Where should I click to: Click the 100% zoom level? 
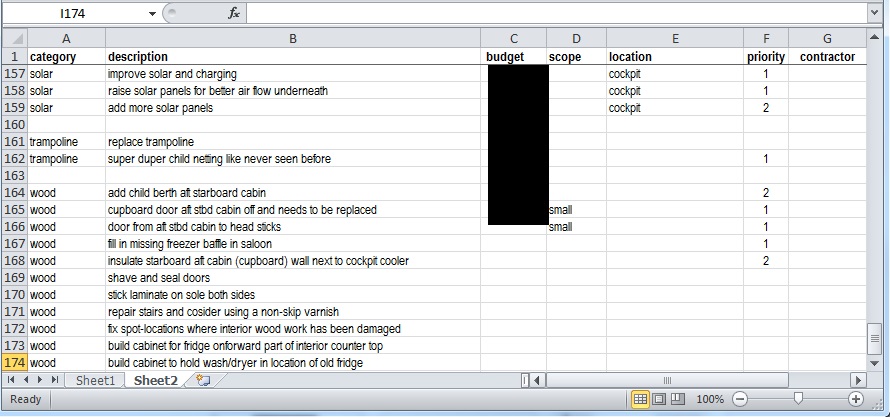click(x=709, y=399)
